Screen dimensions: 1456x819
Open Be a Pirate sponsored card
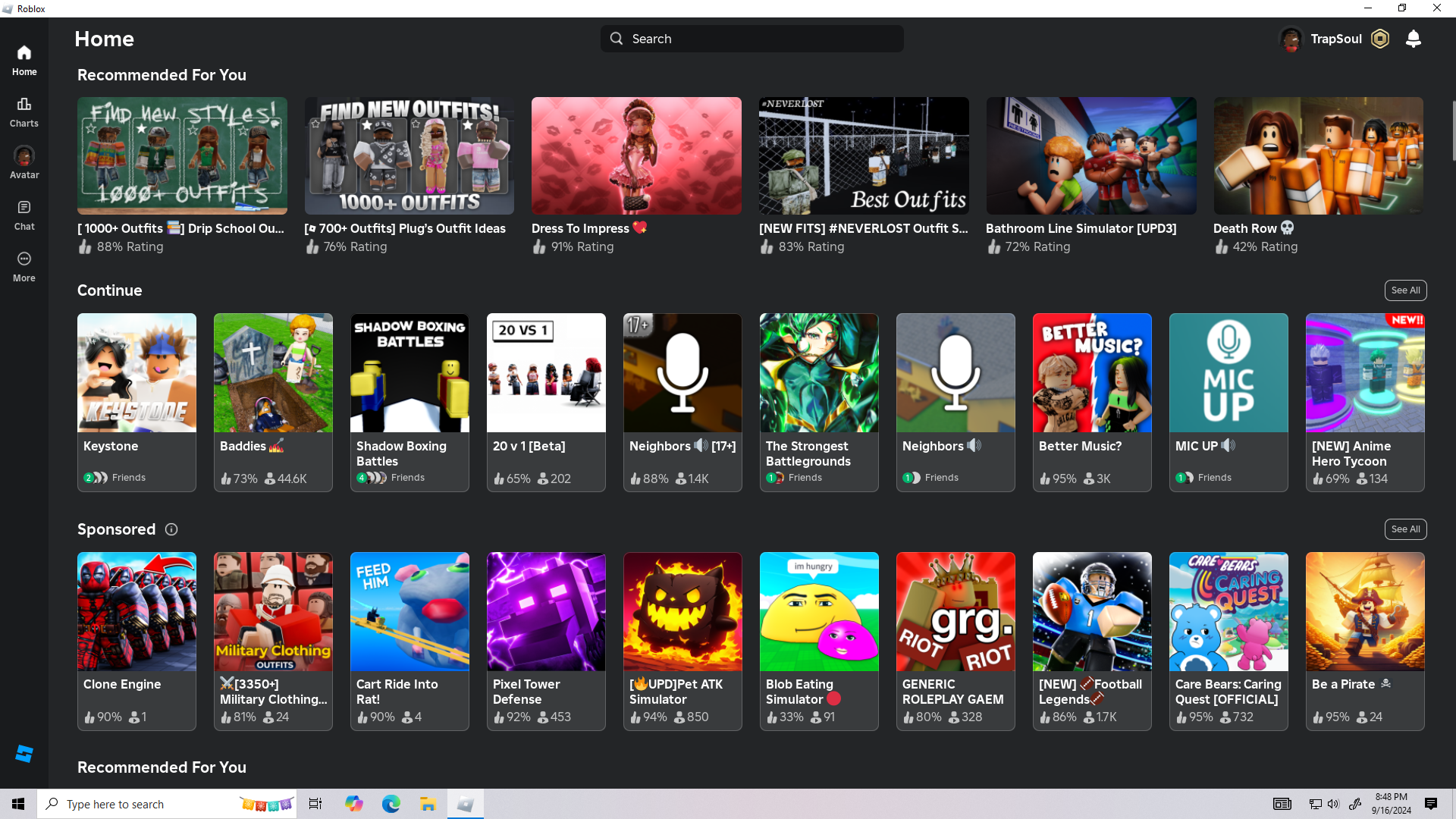coord(1365,641)
